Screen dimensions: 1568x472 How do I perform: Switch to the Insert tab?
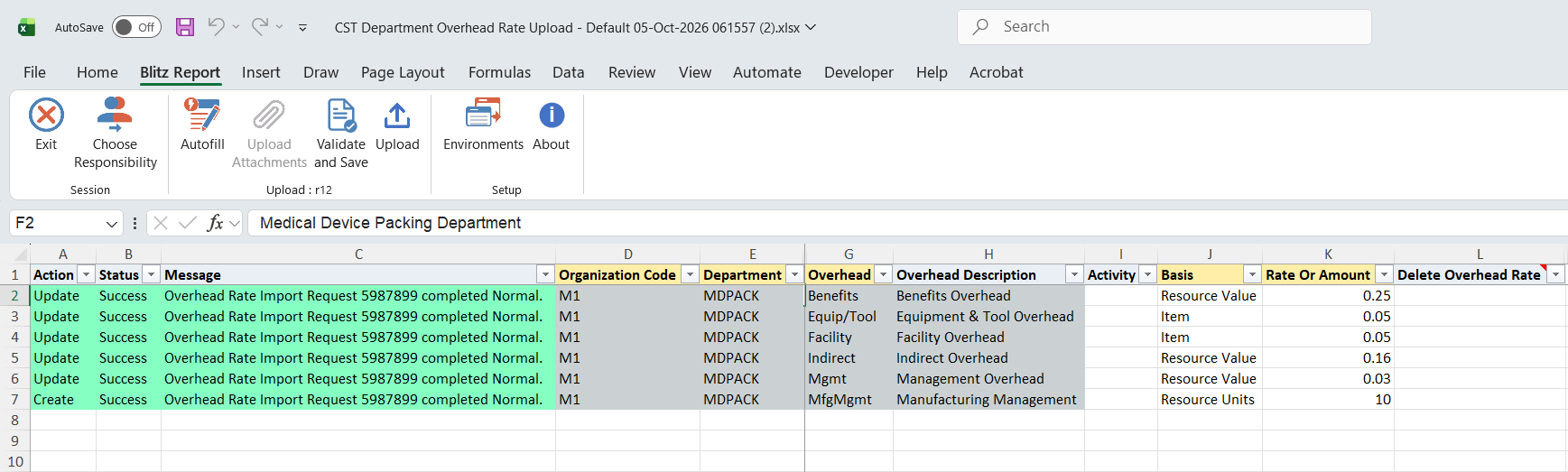261,72
